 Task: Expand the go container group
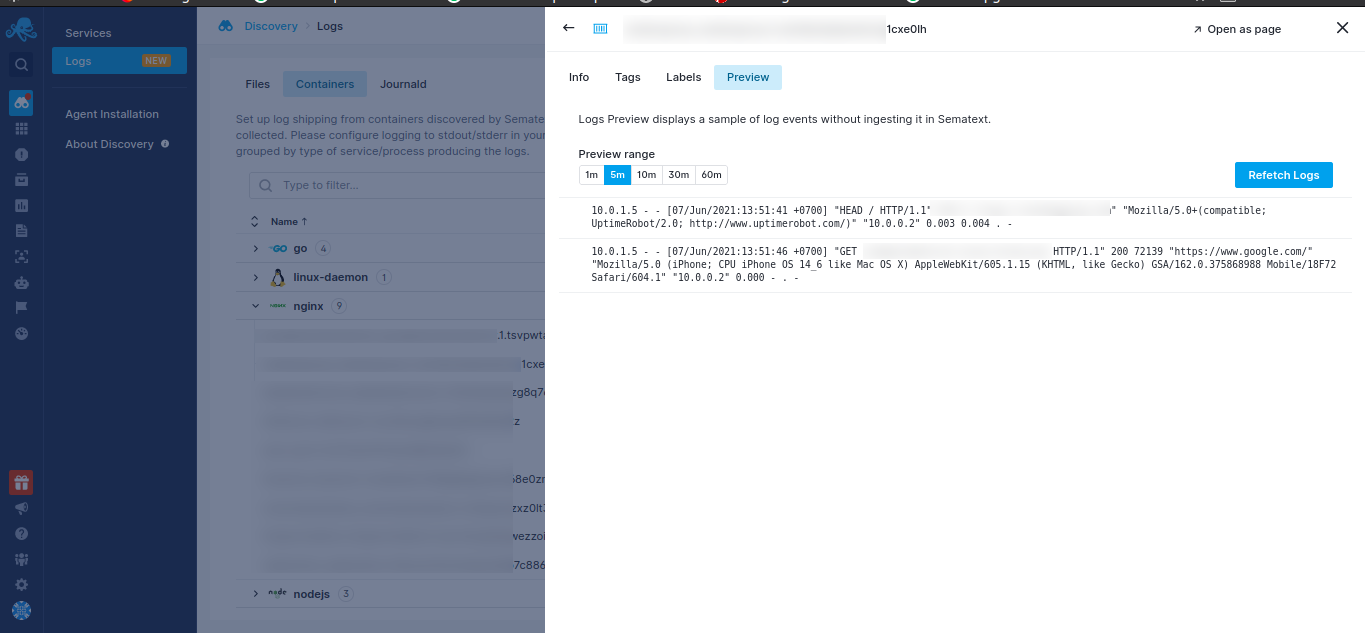pos(255,248)
